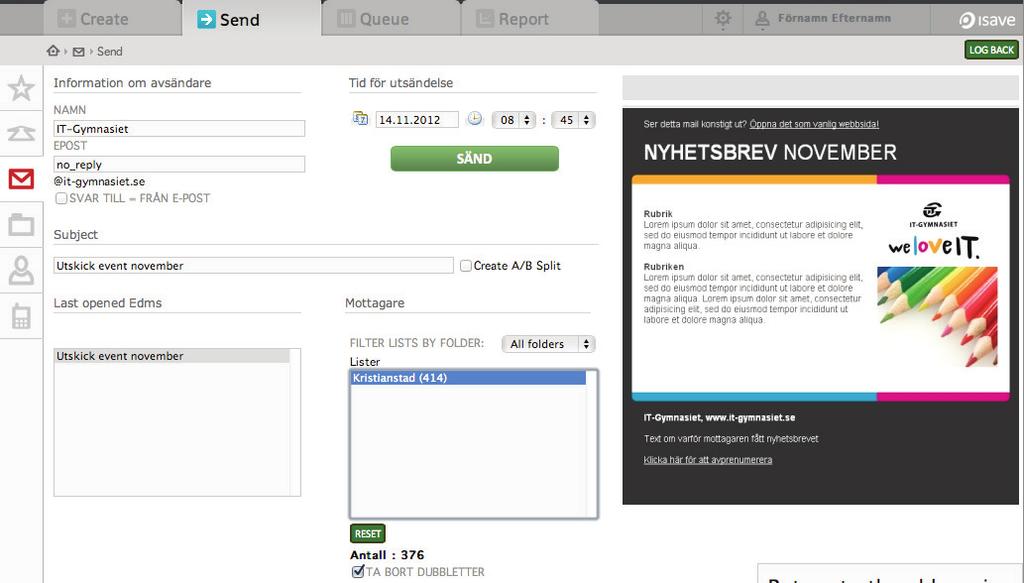Screen dimensions: 1024x583
Task: Open the Create tab
Action: pos(112,19)
